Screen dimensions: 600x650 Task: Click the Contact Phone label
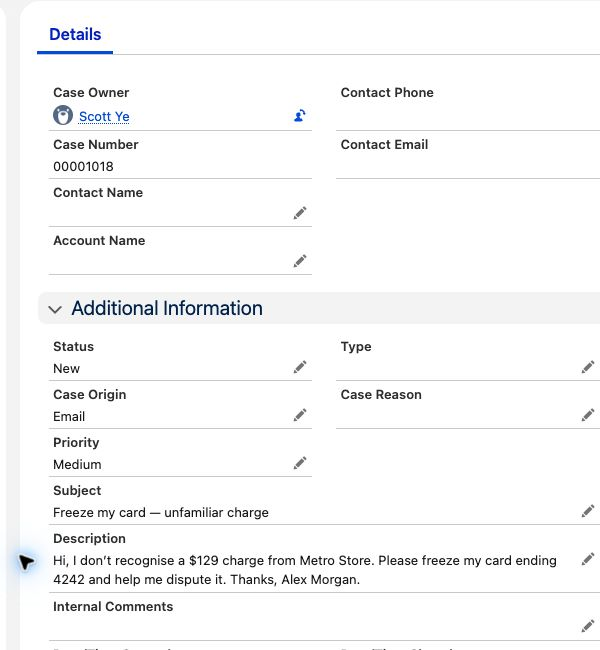click(387, 92)
